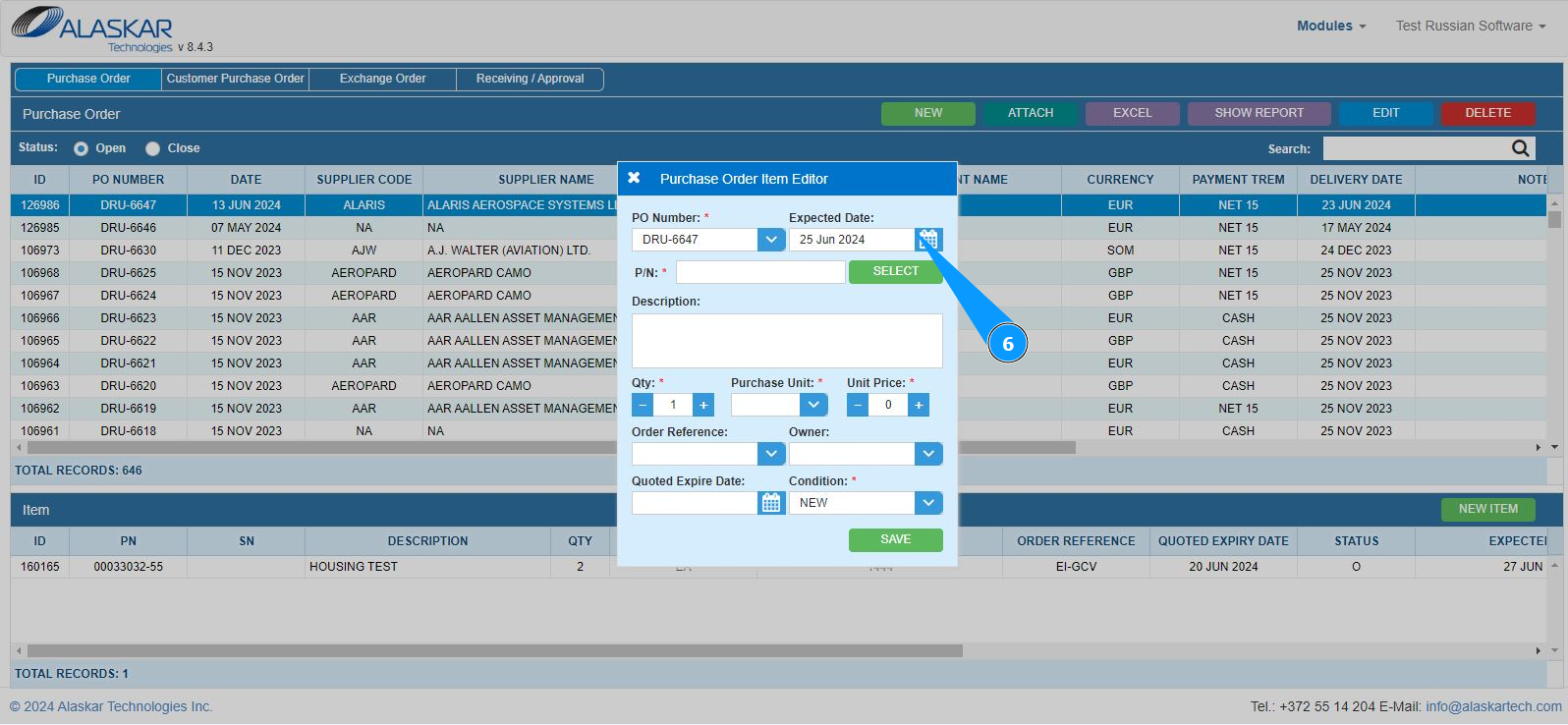Viewport: 1568px width, 725px height.
Task: Switch to the Customer Purchase Order tab
Action: pyautogui.click(x=236, y=79)
